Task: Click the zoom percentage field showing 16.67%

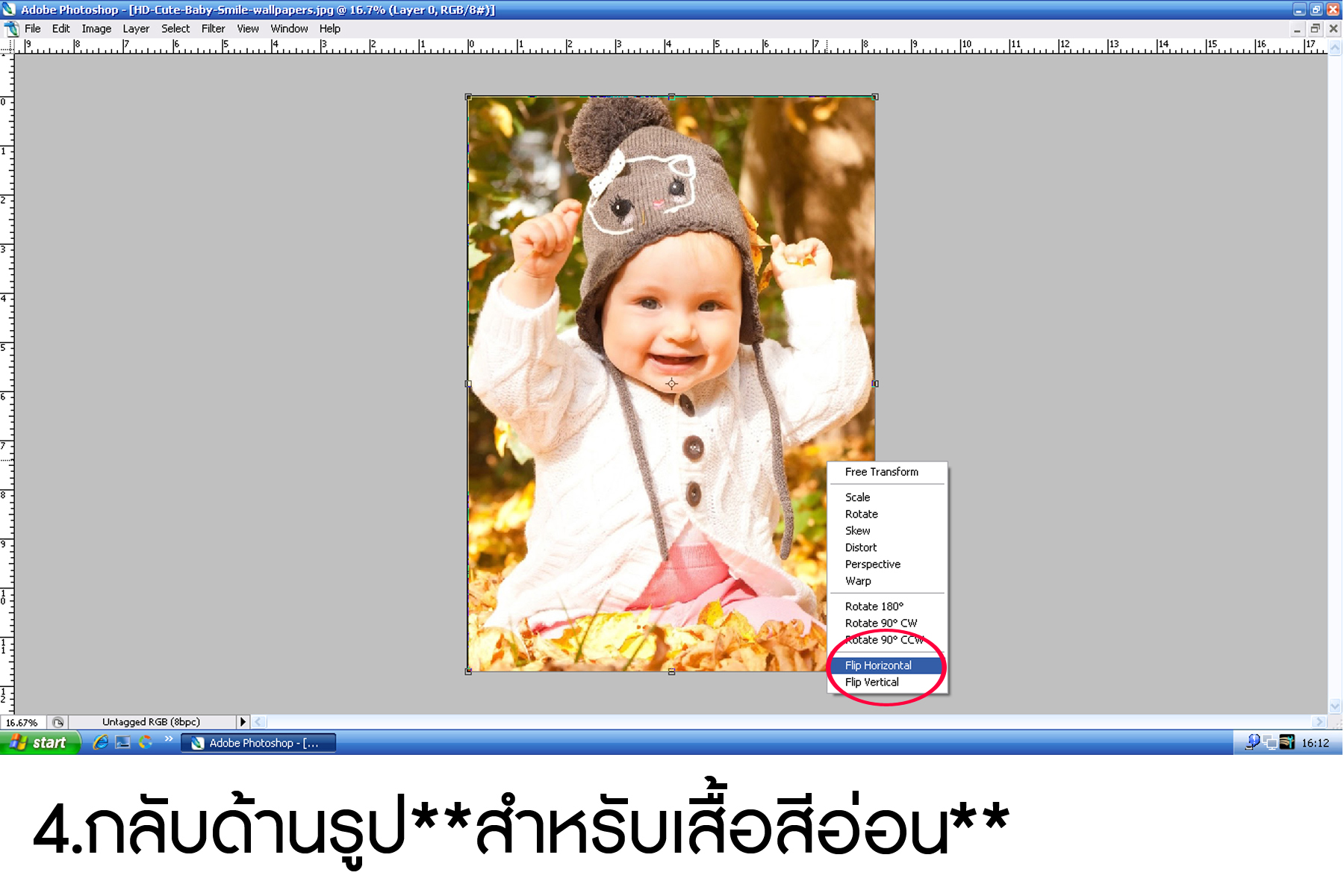Action: click(21, 722)
